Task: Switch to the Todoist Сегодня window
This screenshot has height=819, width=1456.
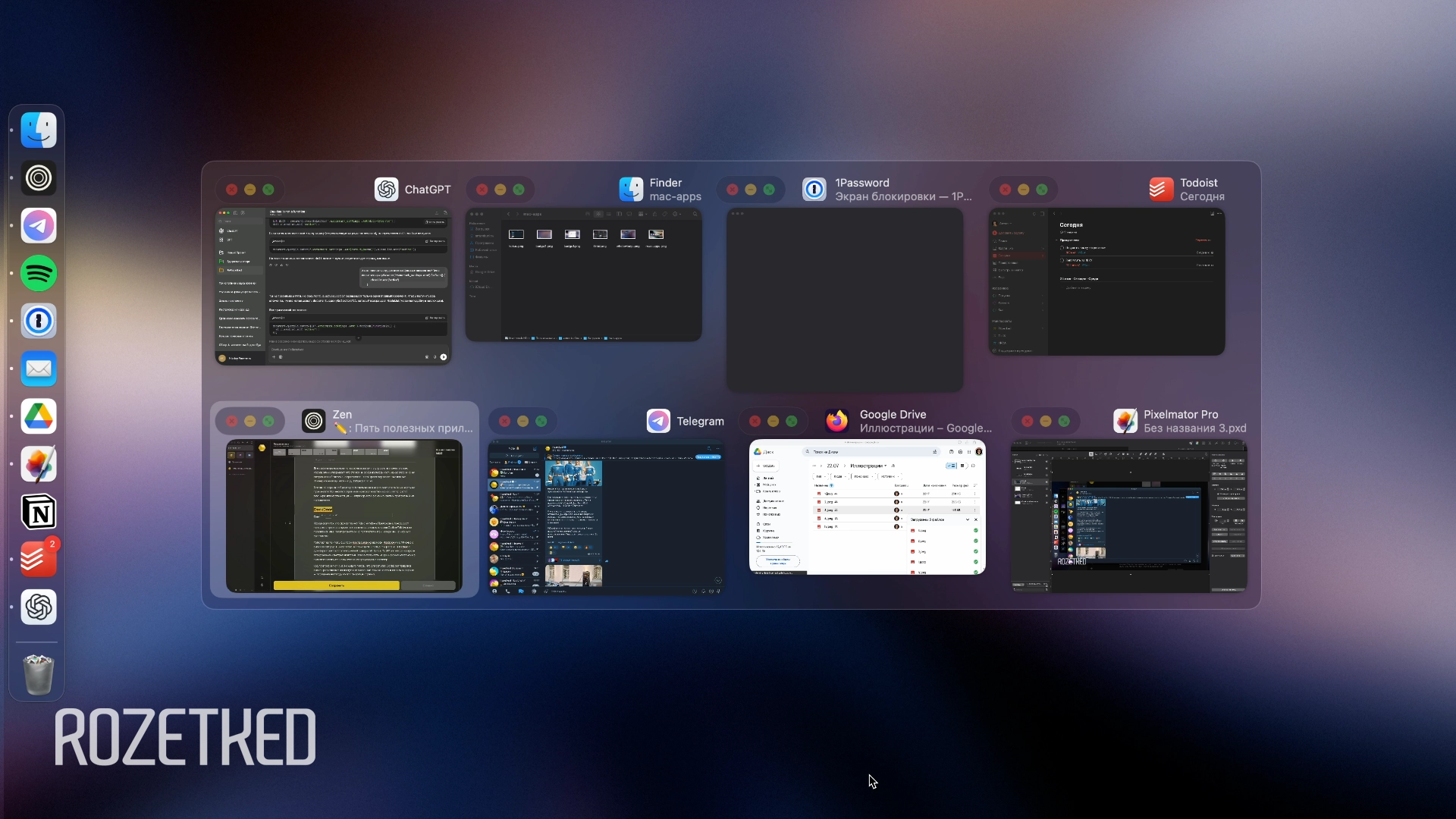Action: 1106,282
